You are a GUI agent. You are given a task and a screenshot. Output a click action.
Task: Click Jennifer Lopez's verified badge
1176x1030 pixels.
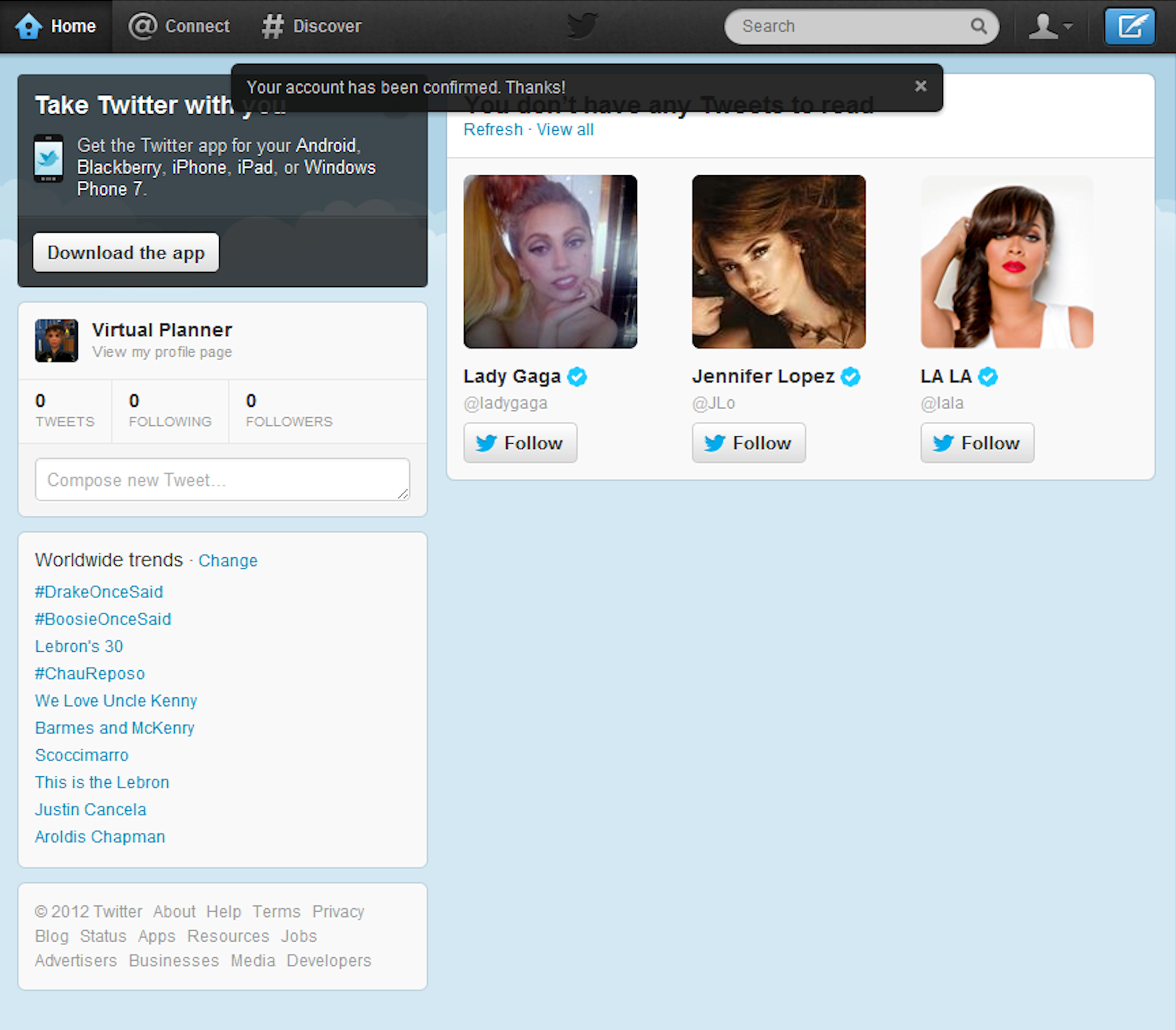pos(851,376)
